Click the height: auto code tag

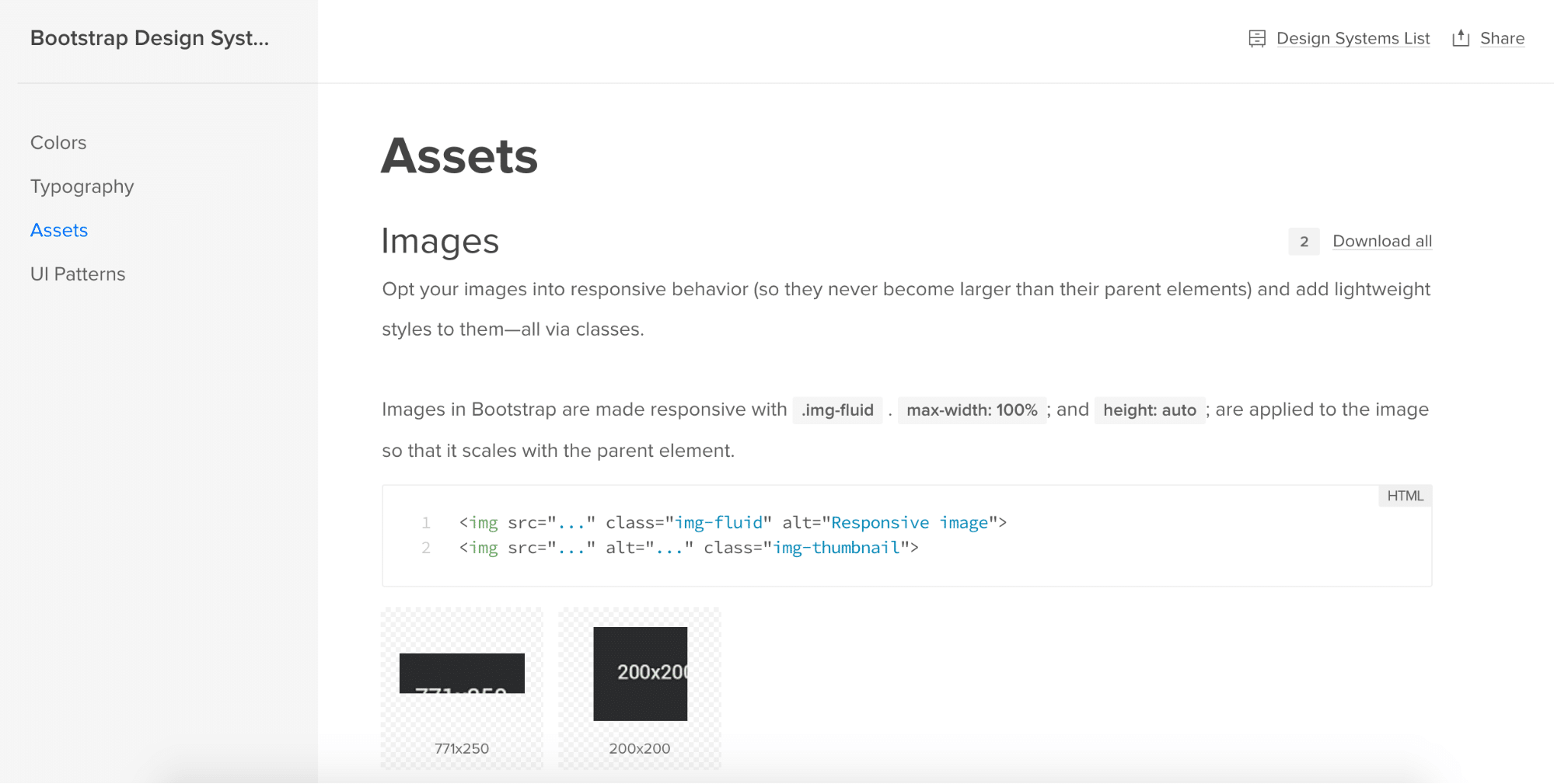click(x=1149, y=409)
